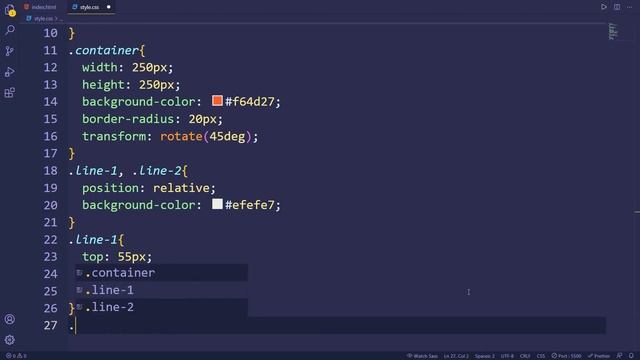Click the Port : 5500 Live Server indicator

tap(566, 356)
